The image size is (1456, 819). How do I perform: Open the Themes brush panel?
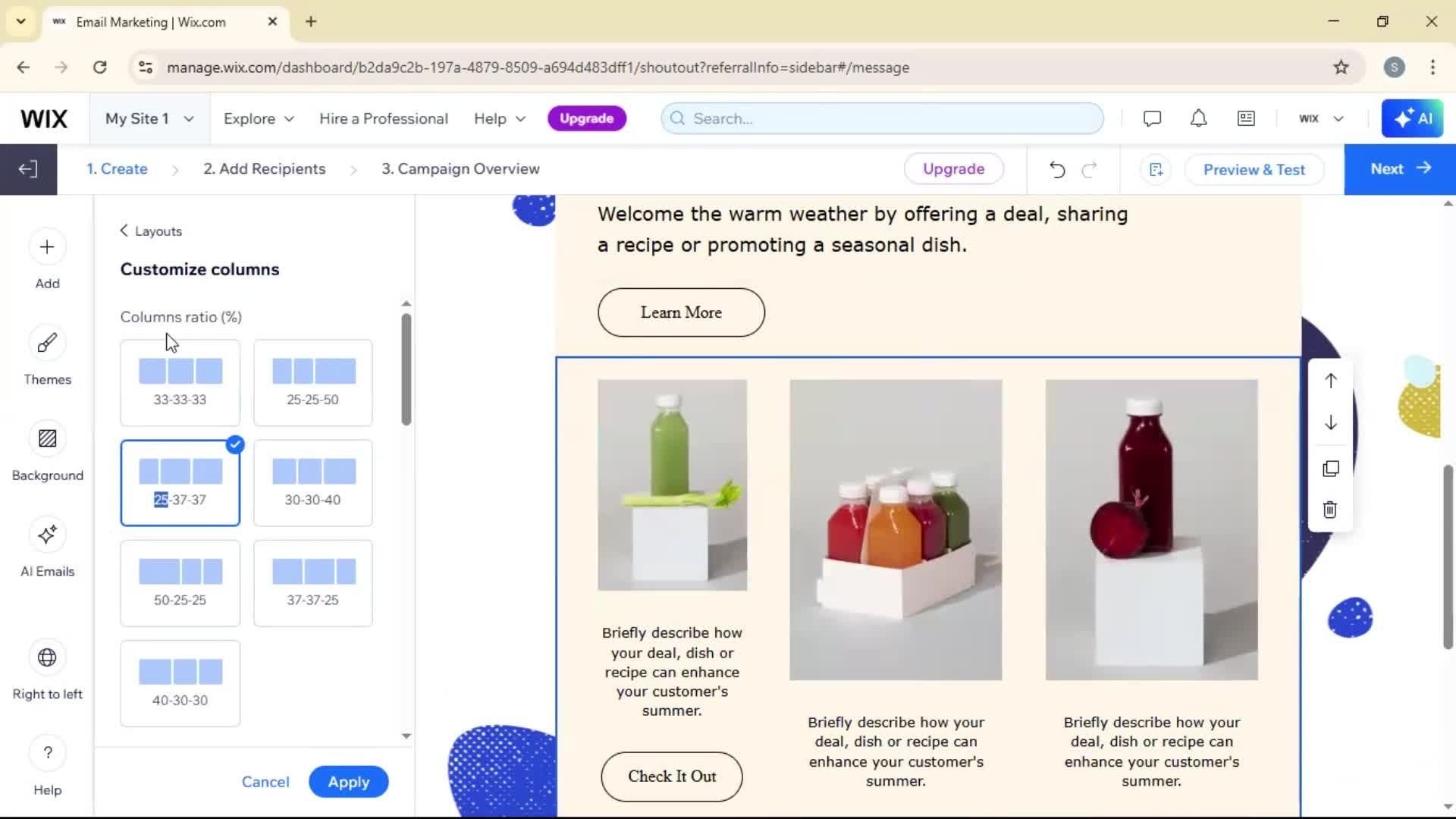pos(47,356)
